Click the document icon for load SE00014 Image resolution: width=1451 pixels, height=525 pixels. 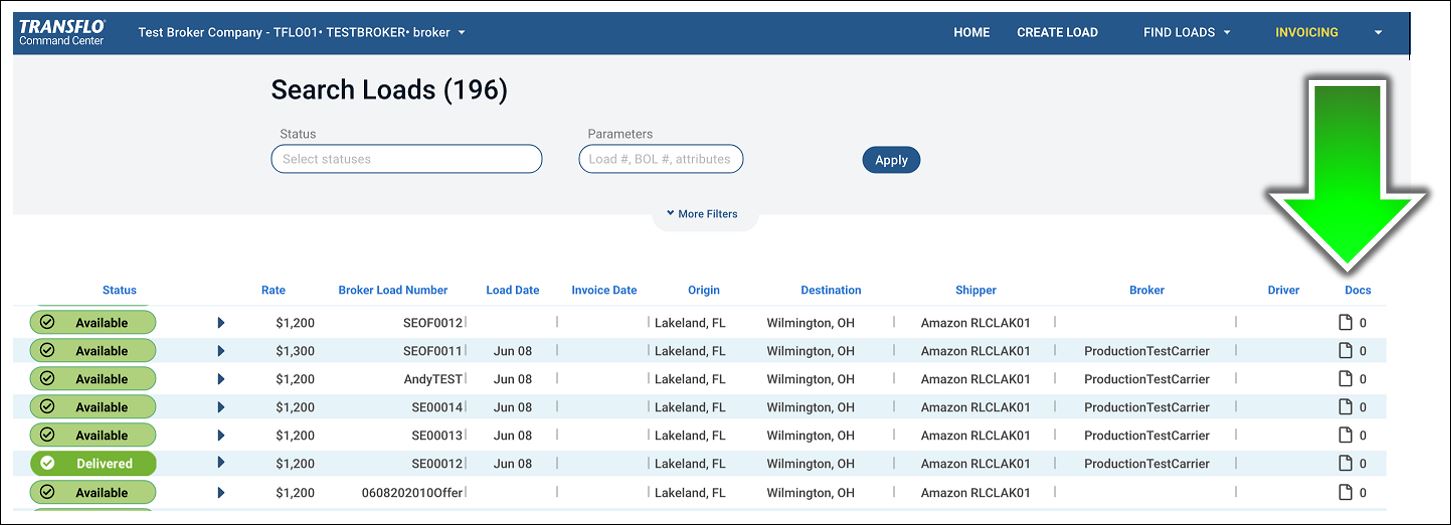point(1345,407)
